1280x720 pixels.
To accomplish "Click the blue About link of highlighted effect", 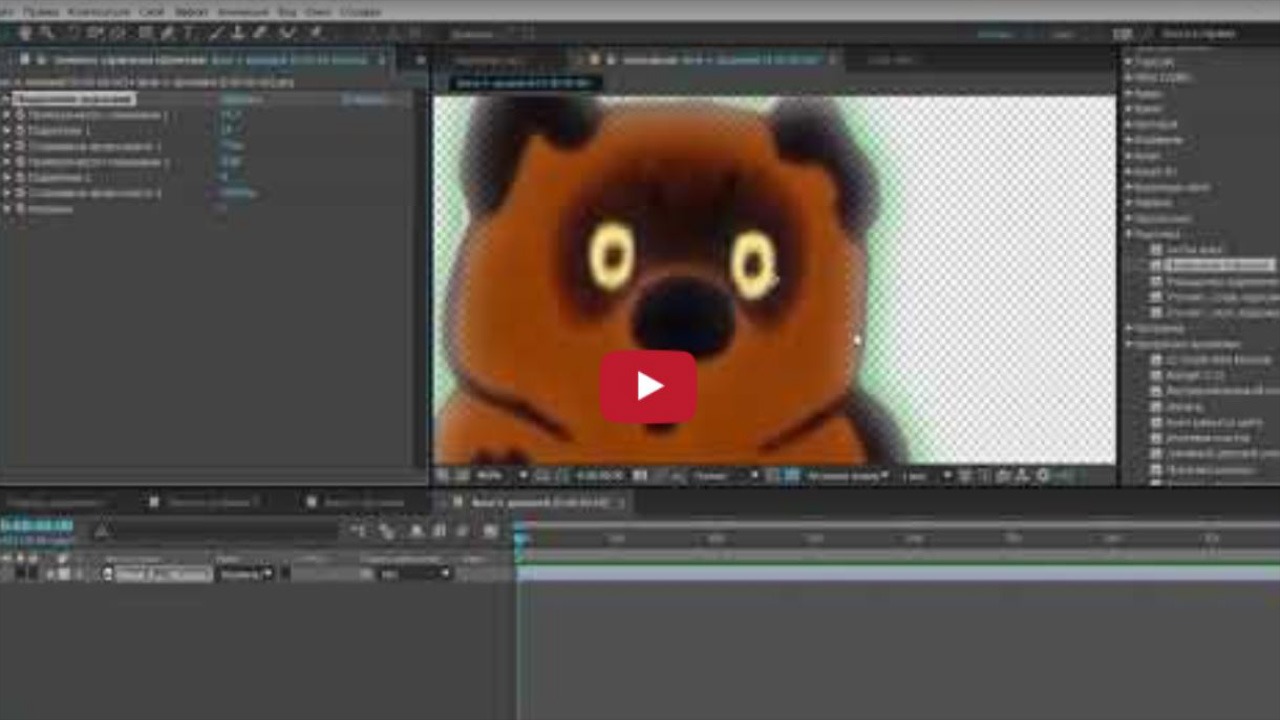I will click(363, 99).
